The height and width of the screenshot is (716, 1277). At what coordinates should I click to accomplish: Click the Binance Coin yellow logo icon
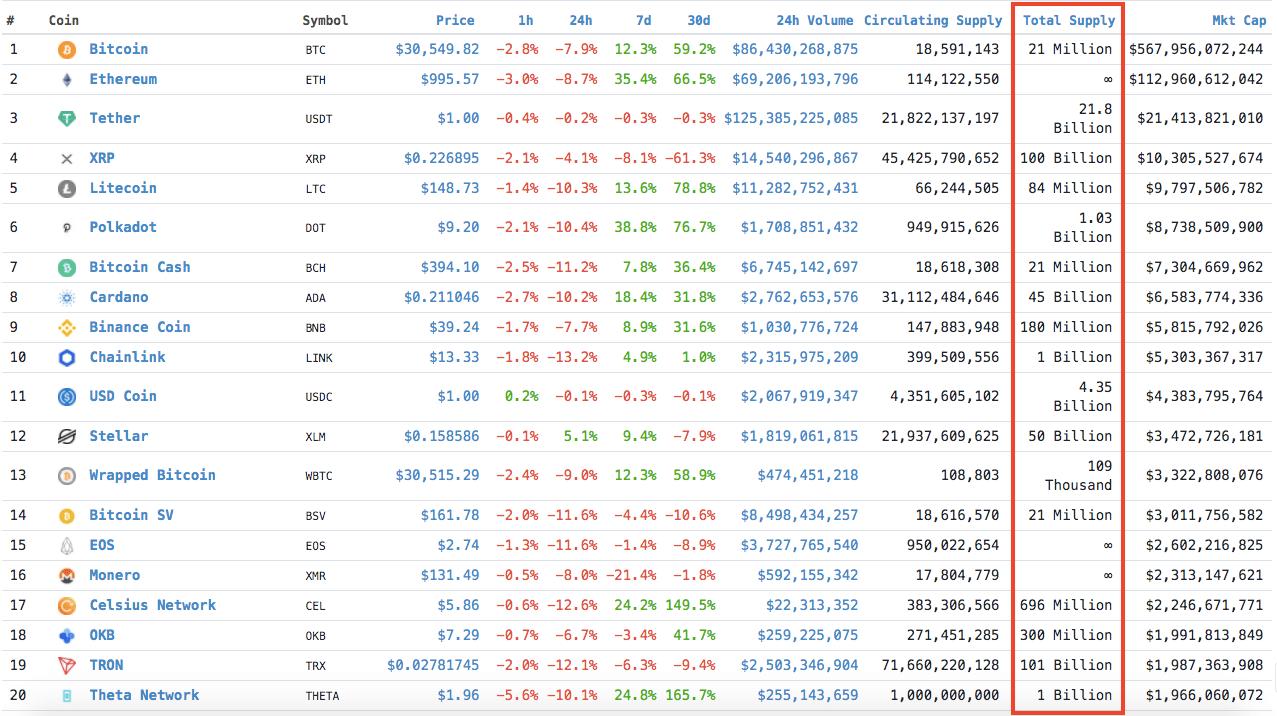pos(67,327)
